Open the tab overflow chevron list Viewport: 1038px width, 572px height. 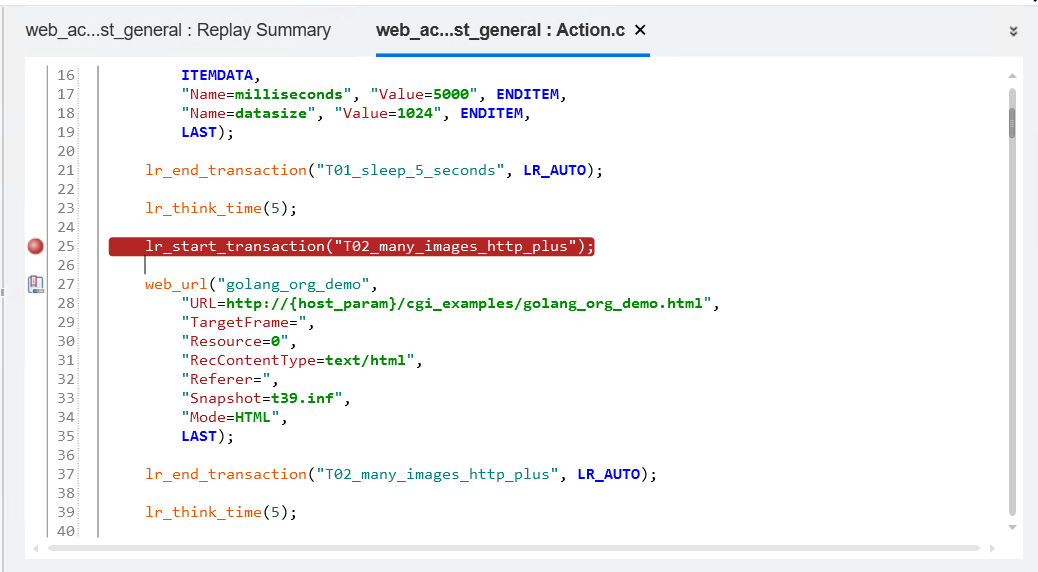pos(1013,31)
